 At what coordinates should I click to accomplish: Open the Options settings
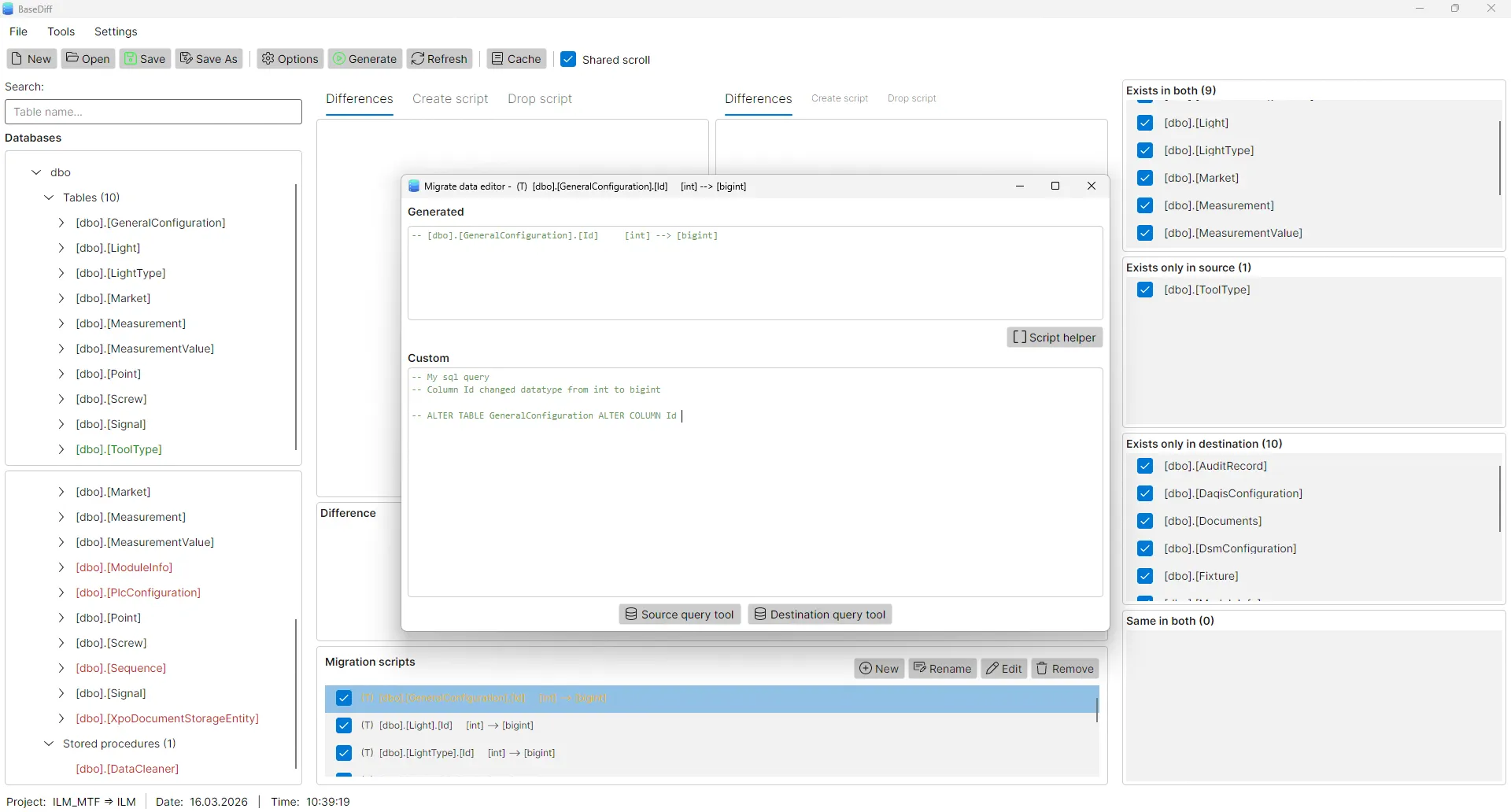point(289,59)
